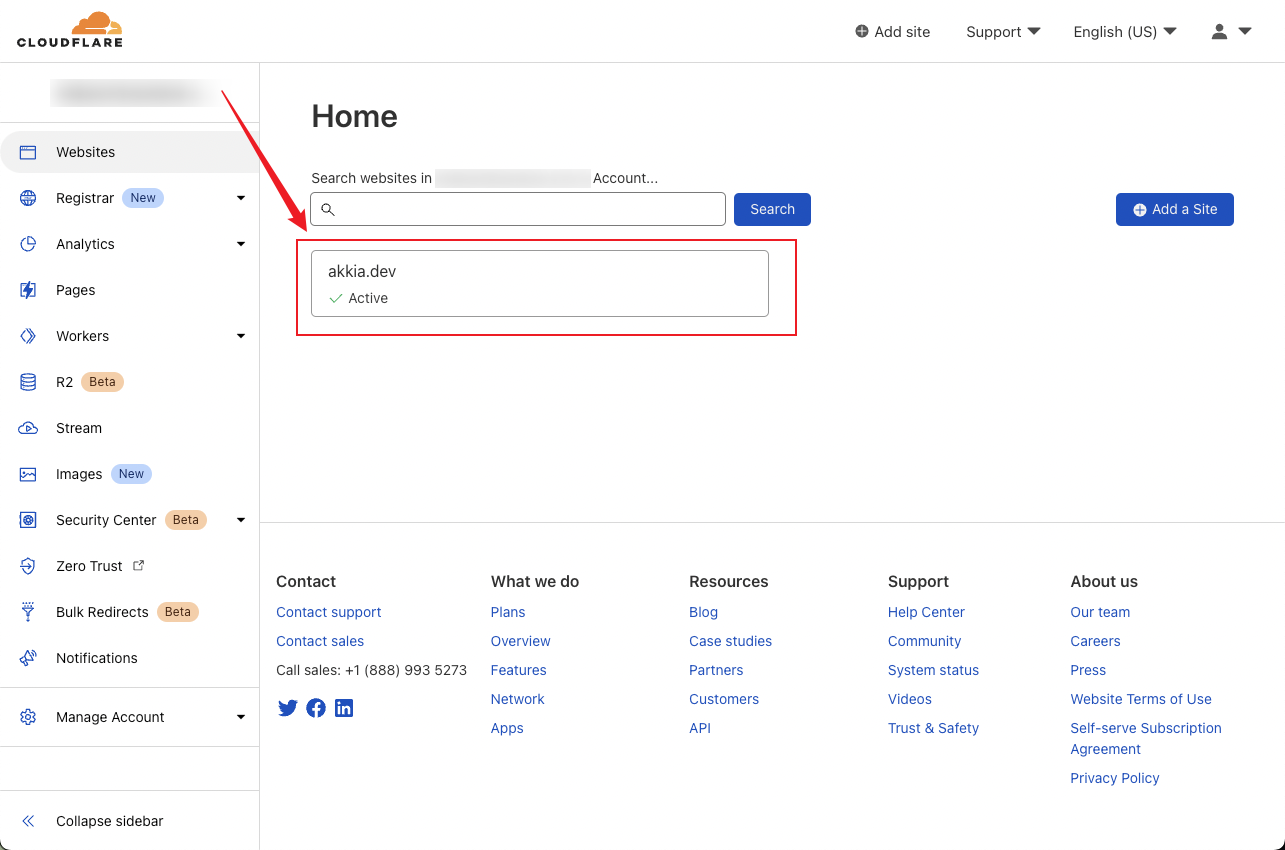Select Stream in the sidebar
Viewport: 1285px width, 850px height.
coord(79,428)
